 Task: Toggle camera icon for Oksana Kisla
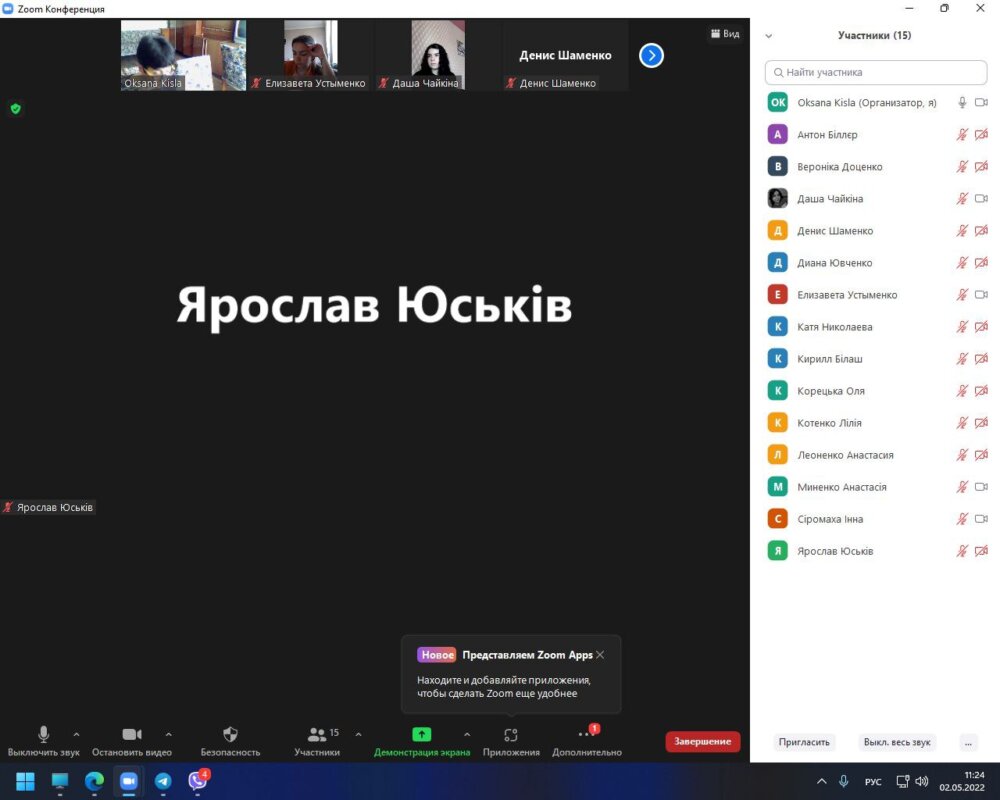point(982,102)
